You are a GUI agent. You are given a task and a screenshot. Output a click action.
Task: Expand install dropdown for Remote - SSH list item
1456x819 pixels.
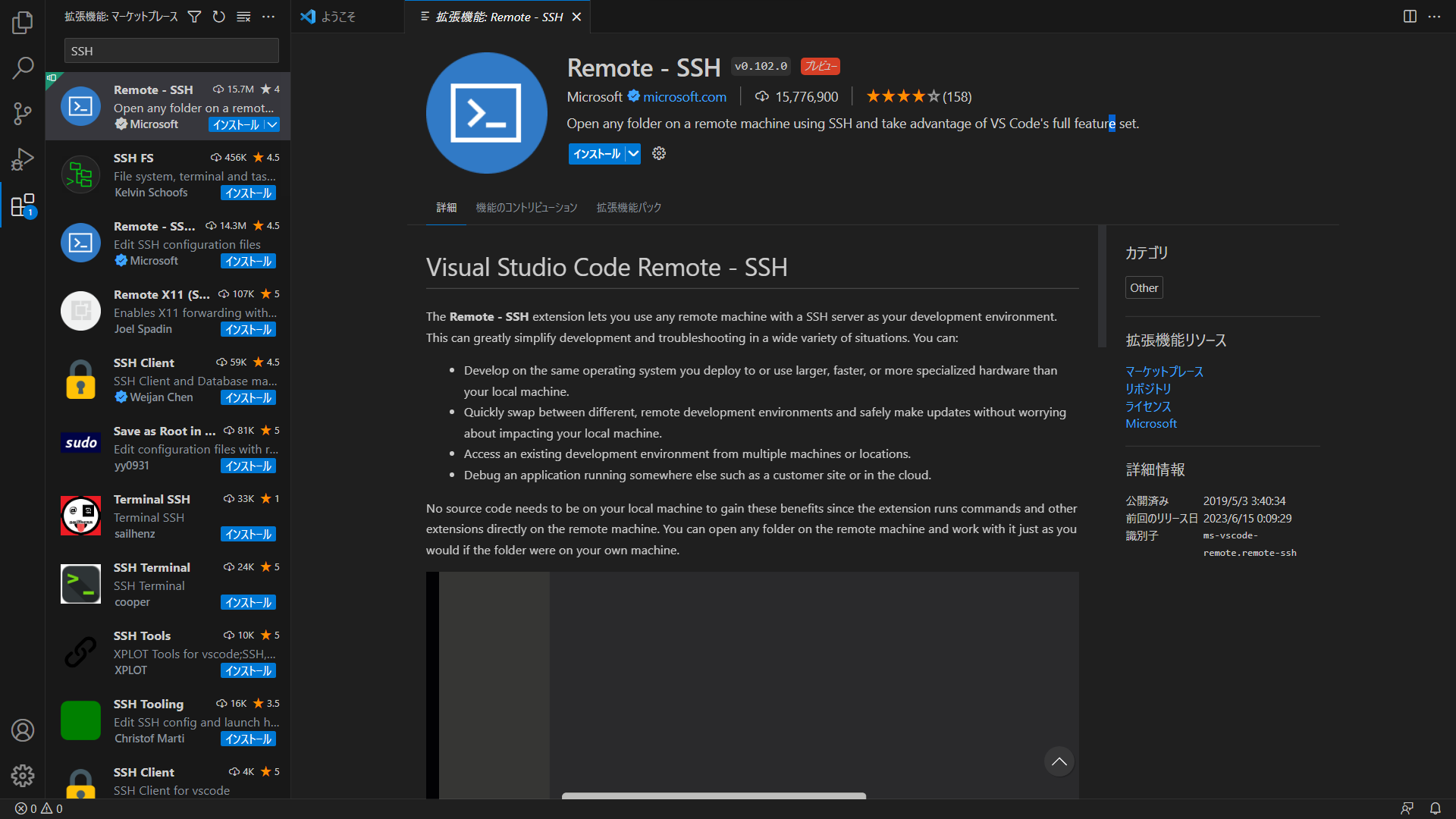(272, 125)
